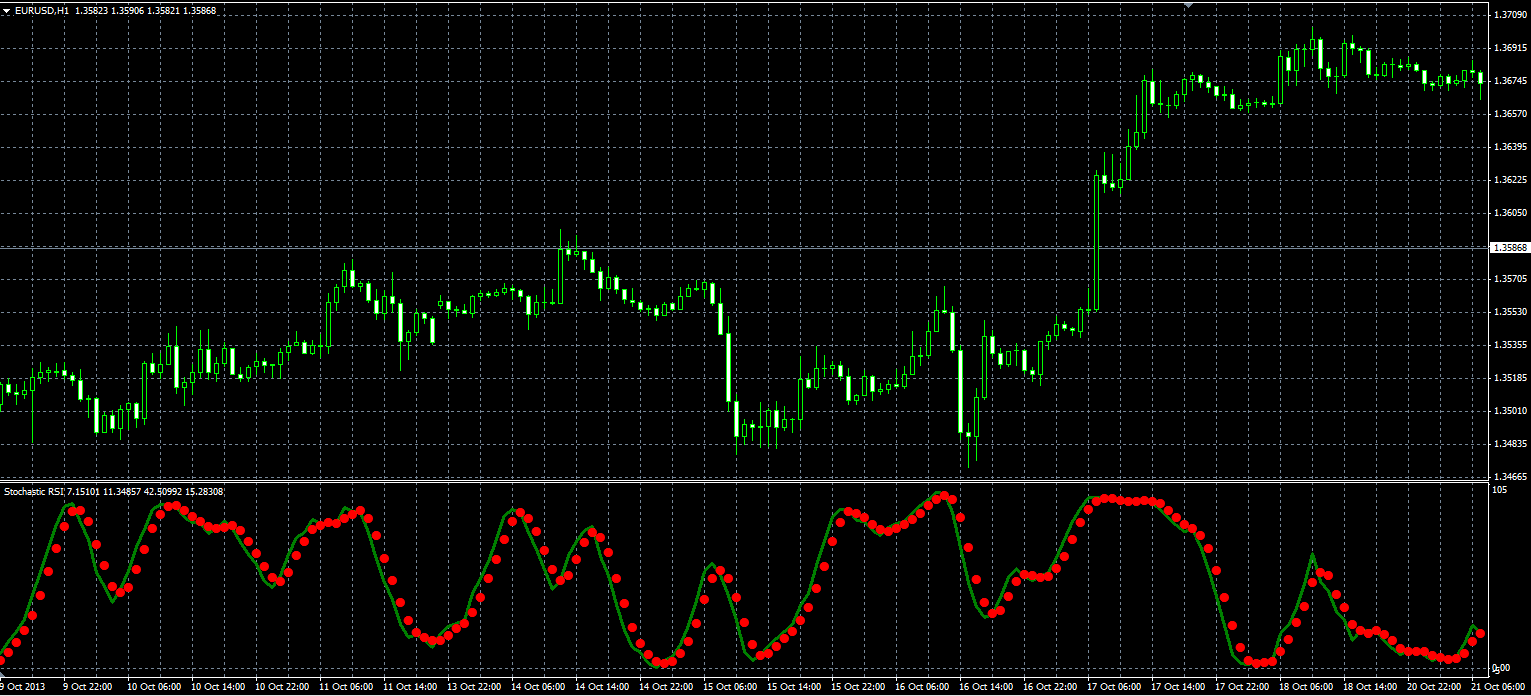Click price scale value 1.37090
This screenshot has width=1531, height=696.
(1510, 15)
